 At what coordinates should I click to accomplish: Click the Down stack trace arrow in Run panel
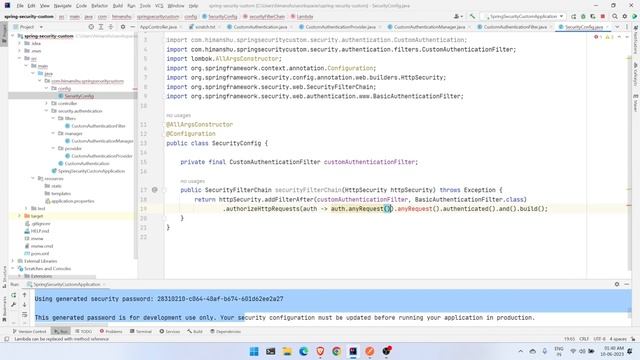click(24, 304)
